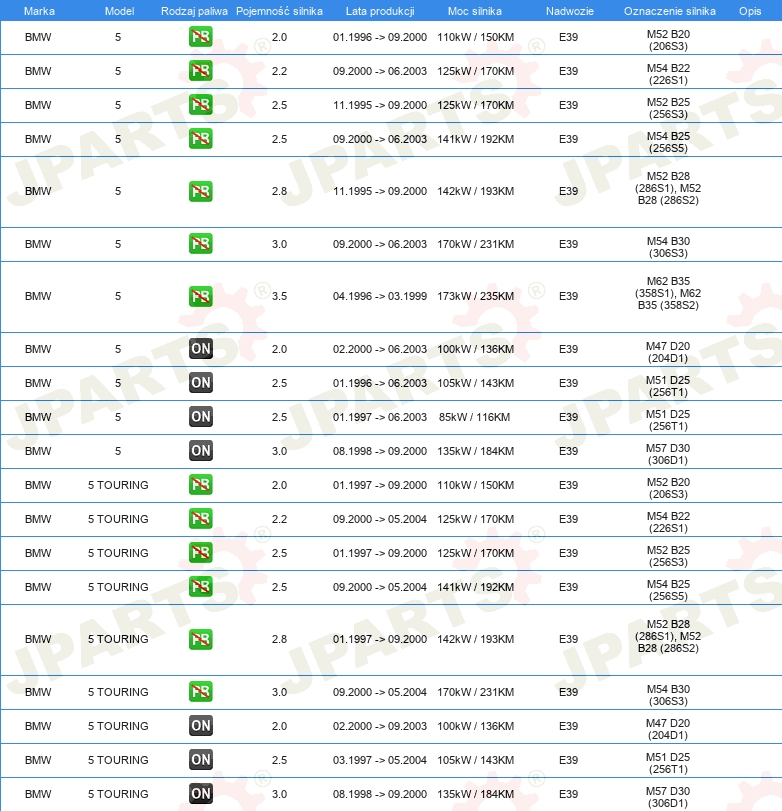Select the Rodzaj paliwa column header
This screenshot has height=811, width=782.
coord(194,11)
